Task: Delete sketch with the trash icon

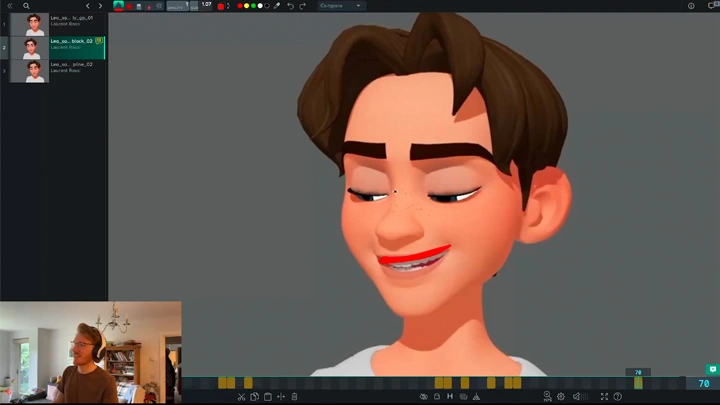Action: coord(294,397)
